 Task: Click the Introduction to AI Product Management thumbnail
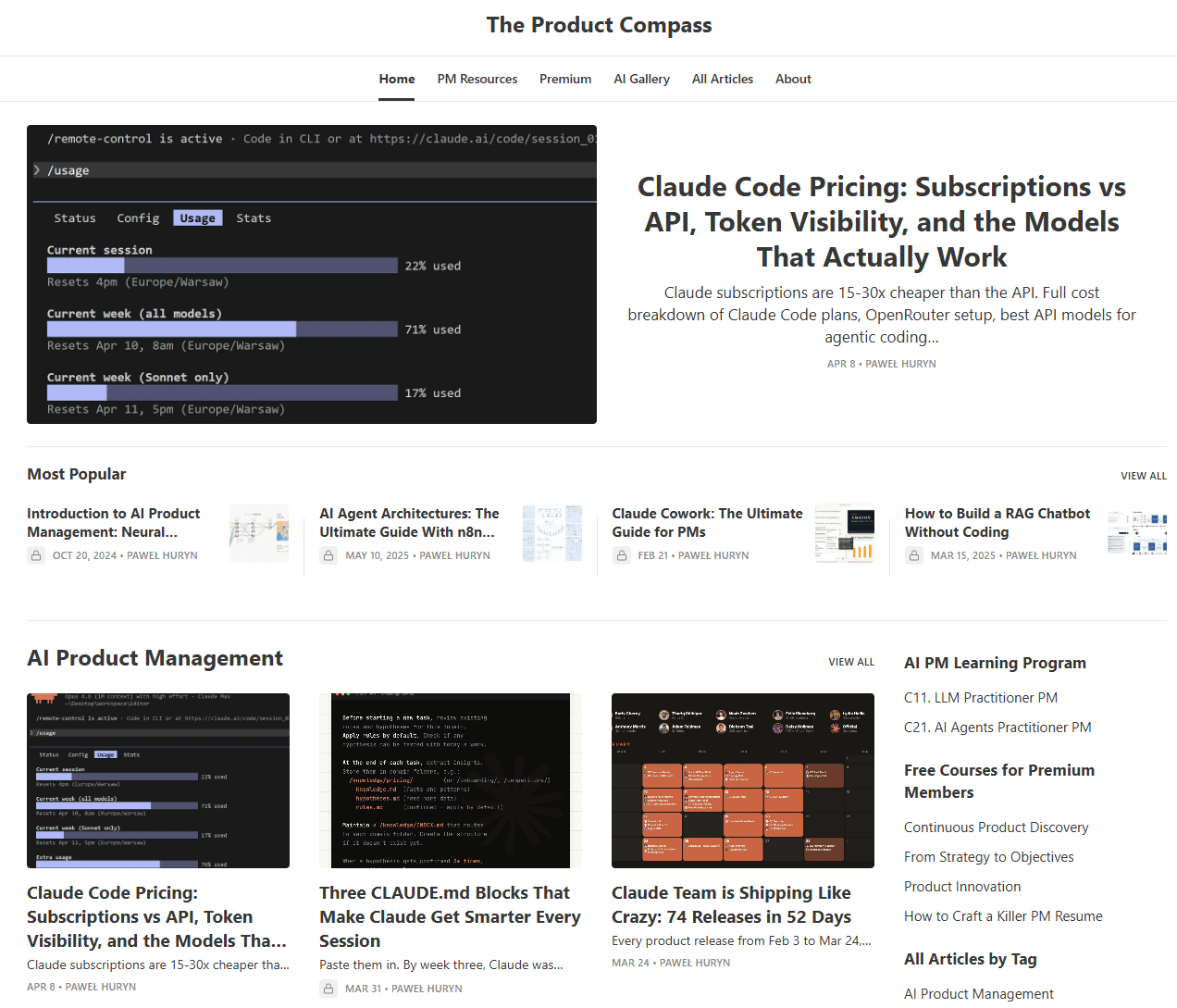259,533
